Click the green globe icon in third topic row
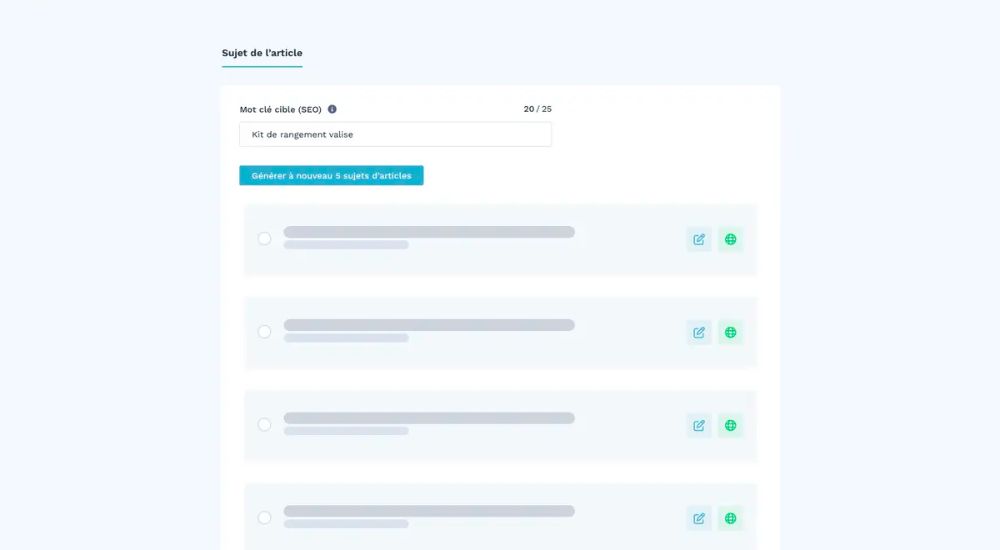This screenshot has height=550, width=1000. (731, 425)
